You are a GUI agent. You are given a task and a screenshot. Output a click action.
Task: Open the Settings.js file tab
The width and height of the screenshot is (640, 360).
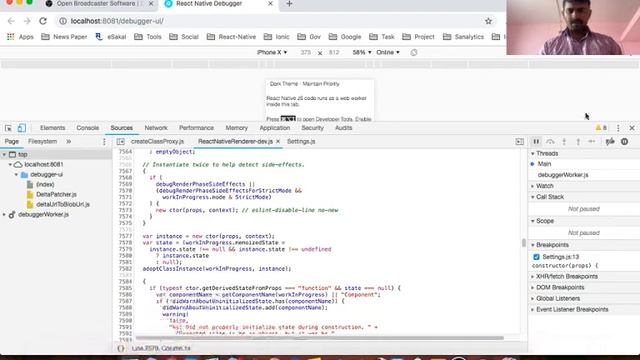coord(301,142)
